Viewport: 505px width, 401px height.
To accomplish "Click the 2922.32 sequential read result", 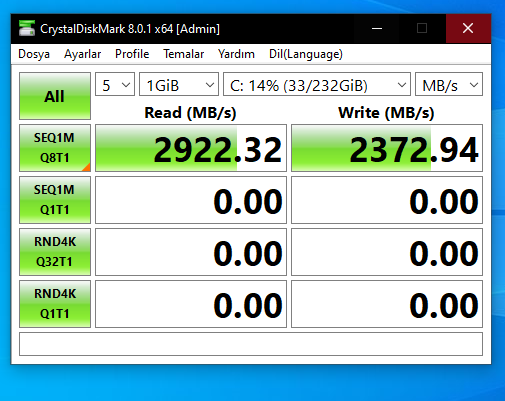I will (x=191, y=148).
